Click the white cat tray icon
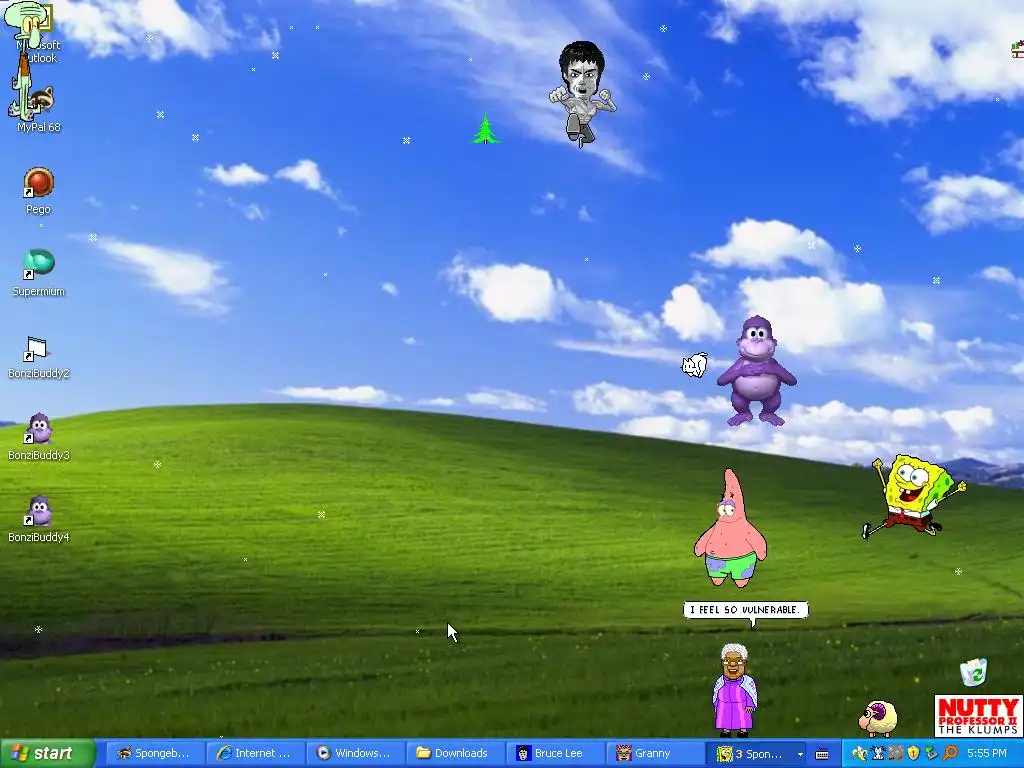 [x=878, y=754]
